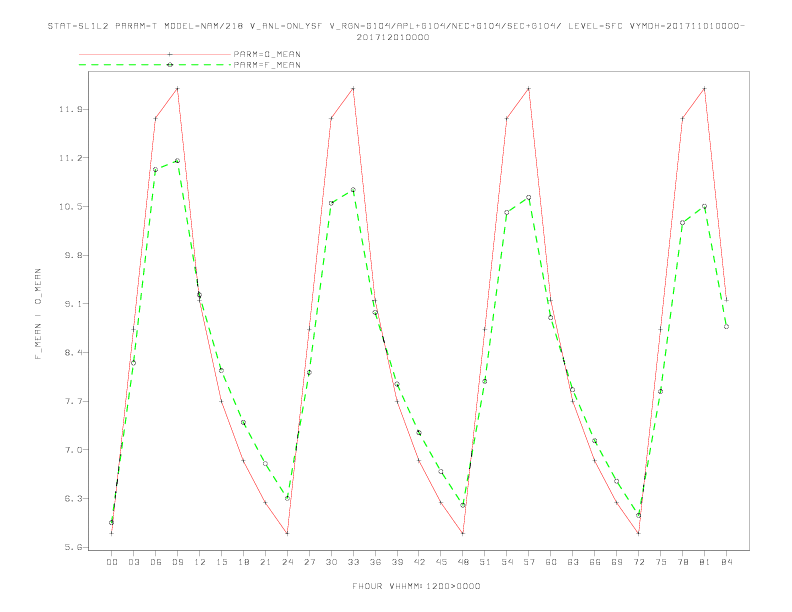Click the 72 forecast hour tick label
Image resolution: width=792 pixels, height=612 pixels.
click(x=638, y=562)
